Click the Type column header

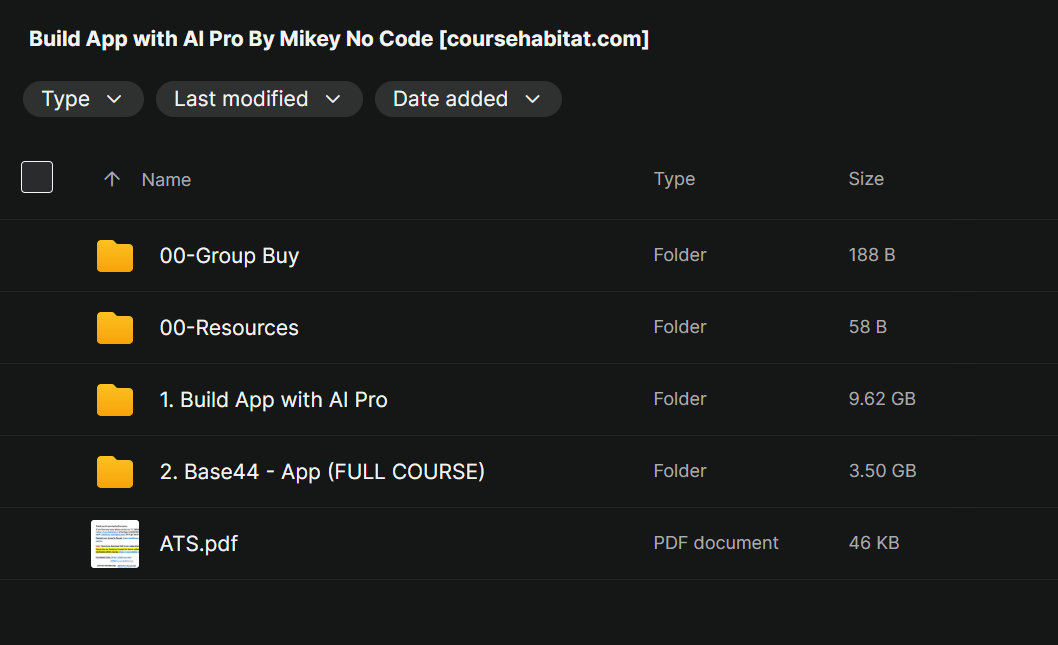pos(674,179)
